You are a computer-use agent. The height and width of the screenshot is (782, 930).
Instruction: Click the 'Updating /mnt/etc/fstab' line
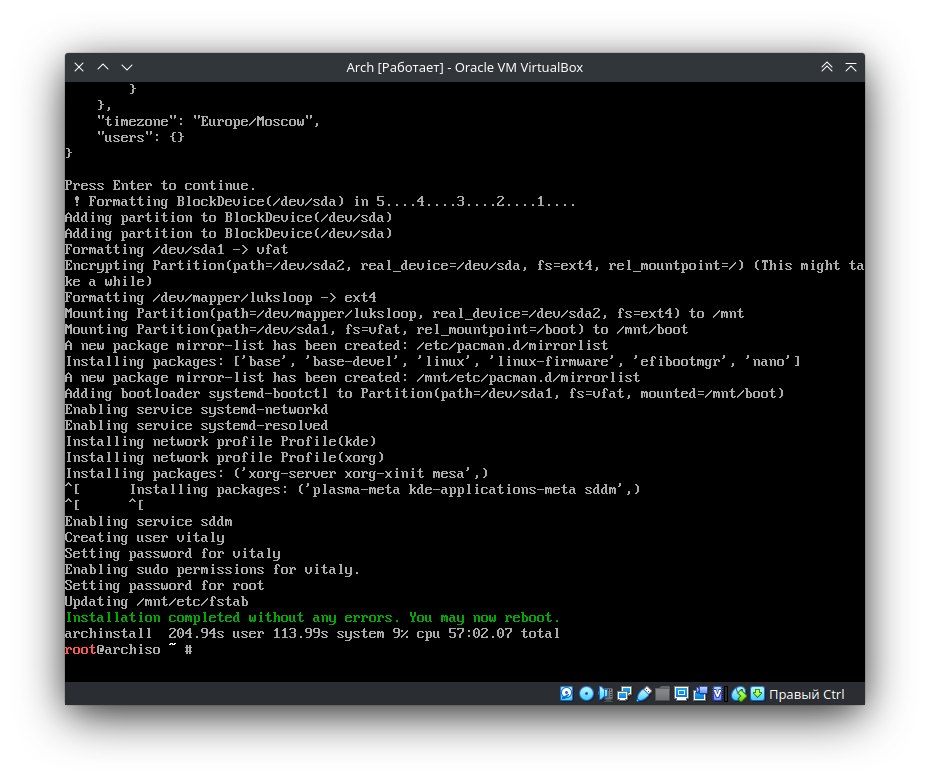click(x=157, y=602)
